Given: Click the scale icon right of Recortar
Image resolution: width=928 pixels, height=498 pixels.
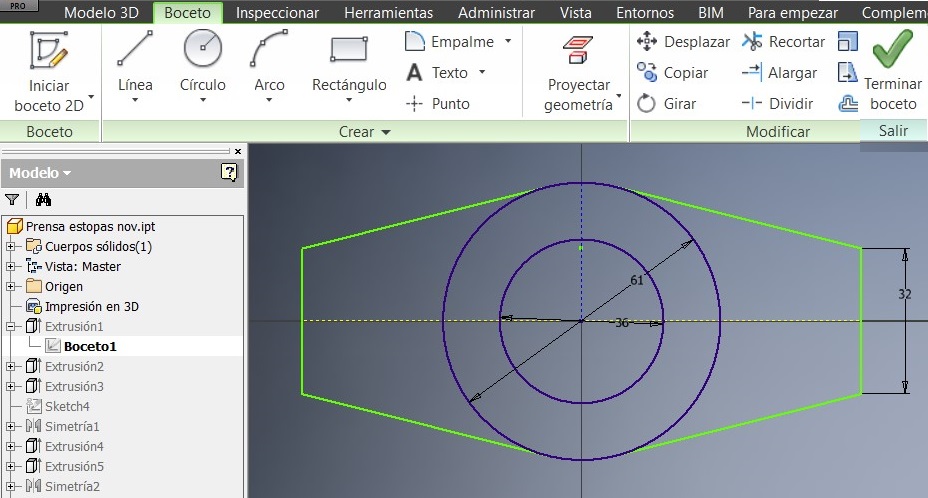Looking at the screenshot, I should tap(848, 41).
